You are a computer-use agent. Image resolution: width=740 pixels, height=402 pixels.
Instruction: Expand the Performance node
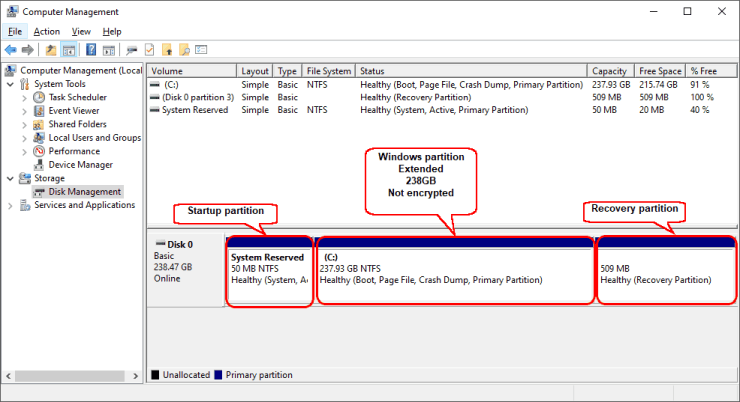24,151
